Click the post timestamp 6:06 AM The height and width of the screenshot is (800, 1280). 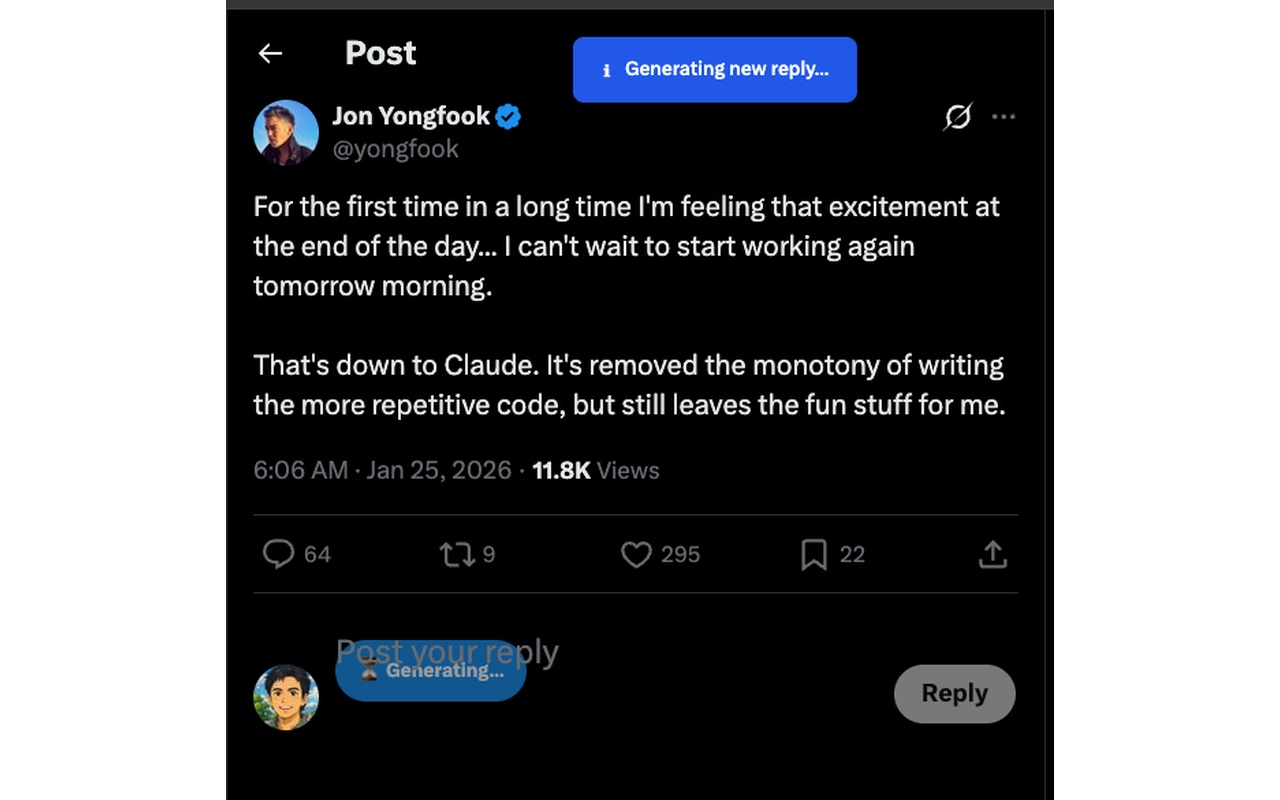[x=300, y=470]
